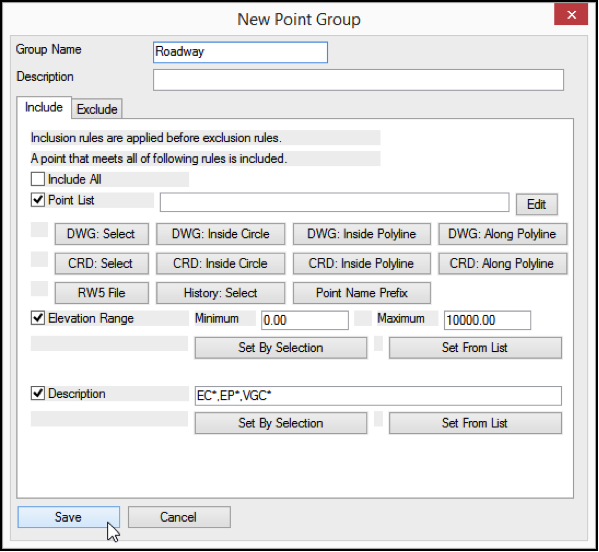
Task: Choose DWG: Inside Polyline
Action: click(x=361, y=234)
